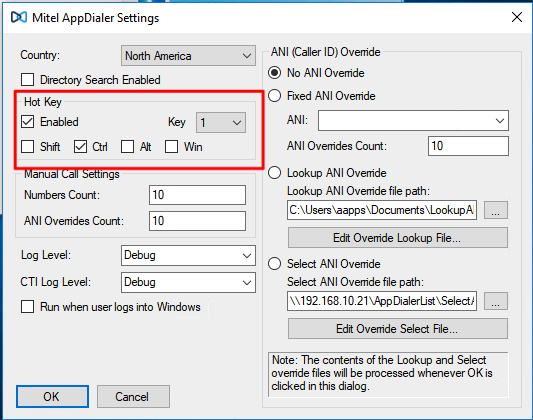The image size is (533, 420).
Task: Choose the Select ANI Override radio button
Action: [275, 264]
